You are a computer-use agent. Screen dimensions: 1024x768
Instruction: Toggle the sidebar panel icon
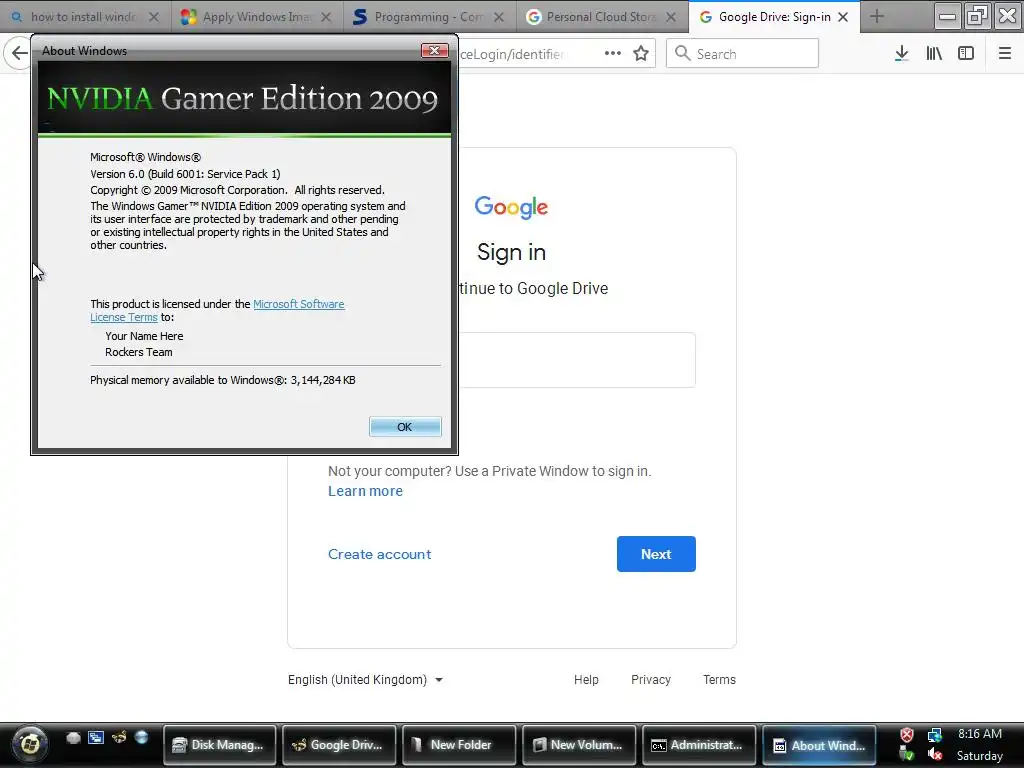point(966,54)
